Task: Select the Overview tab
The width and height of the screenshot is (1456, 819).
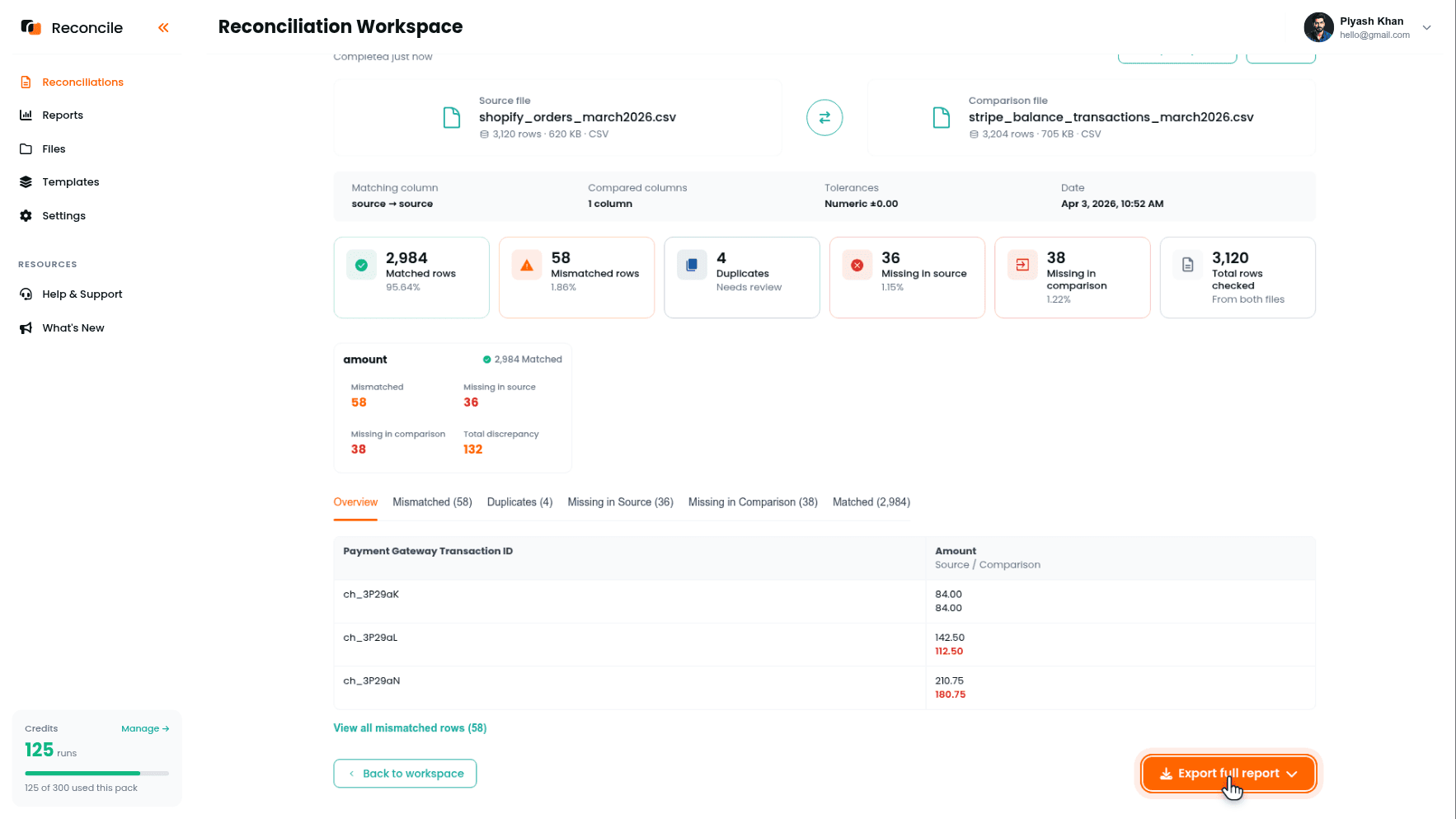Action: (x=355, y=502)
